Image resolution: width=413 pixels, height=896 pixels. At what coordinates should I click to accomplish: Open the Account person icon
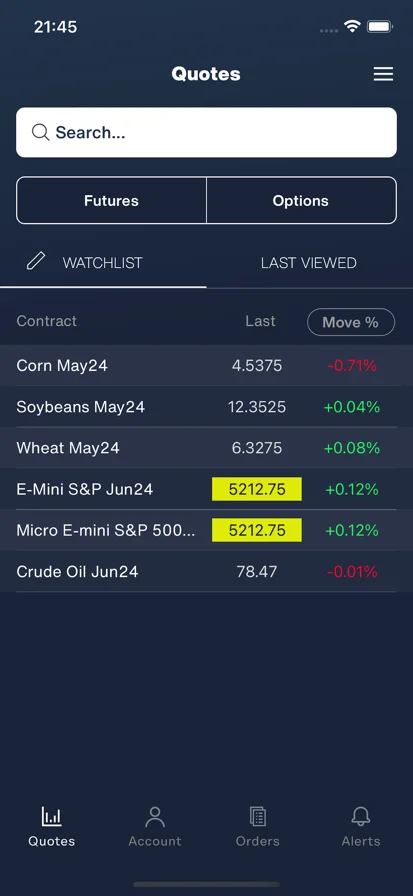(155, 817)
